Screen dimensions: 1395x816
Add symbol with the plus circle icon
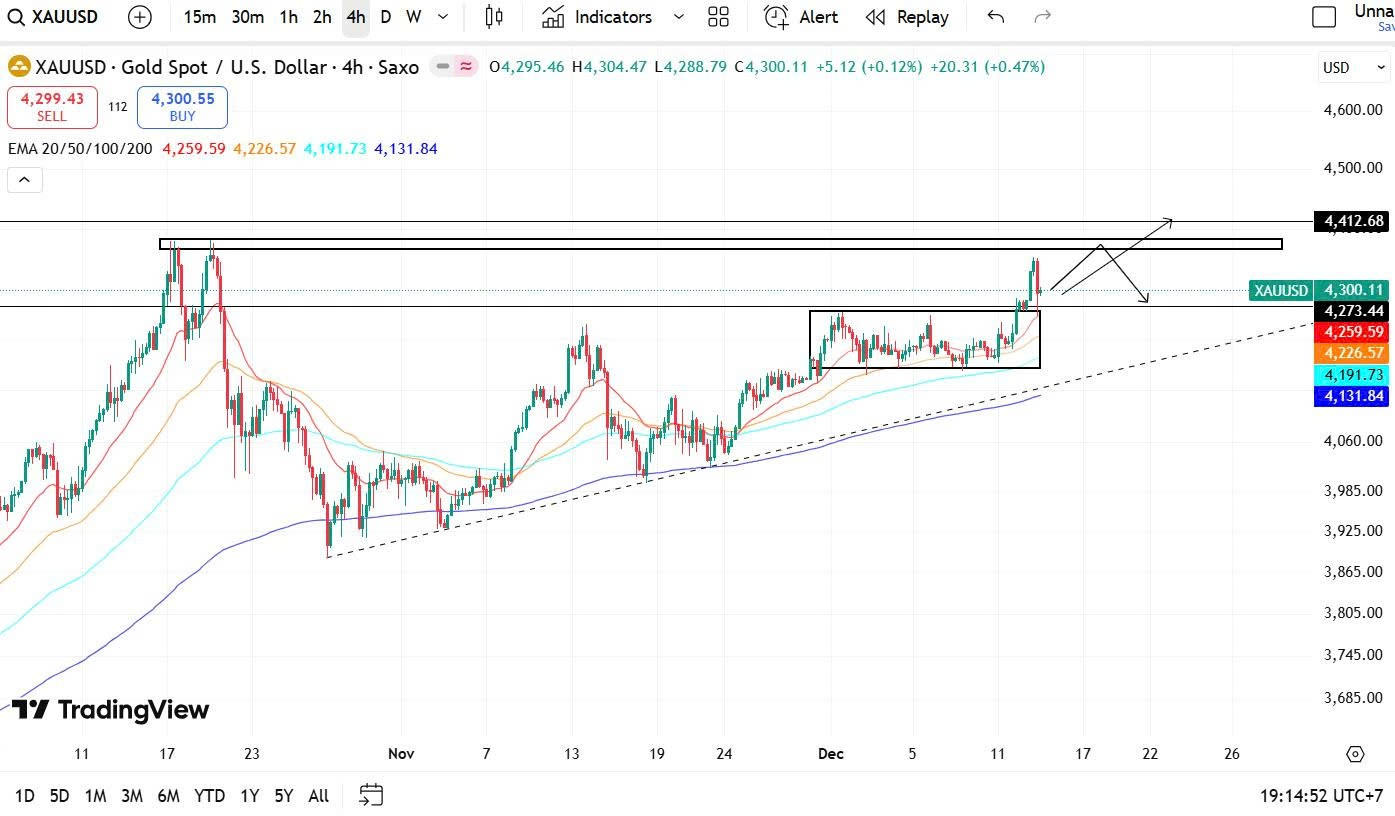(140, 17)
